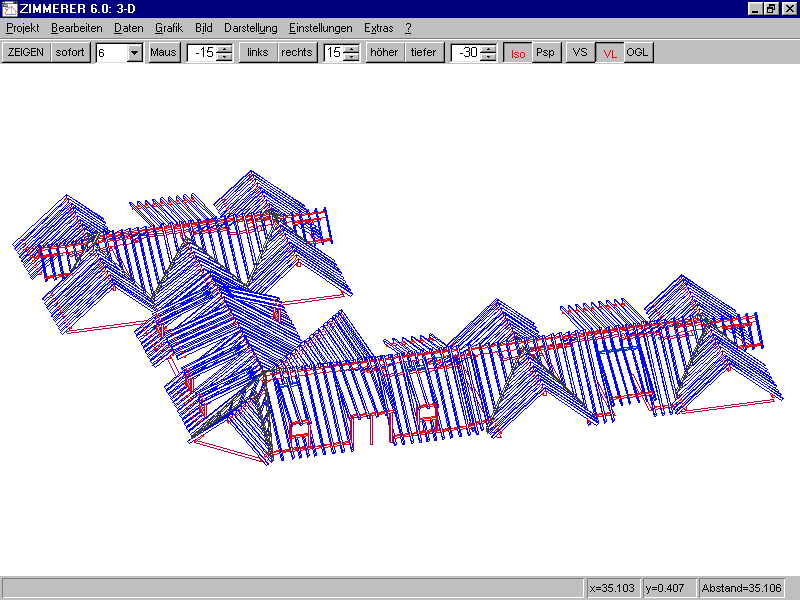The height and width of the screenshot is (600, 800).
Task: Toggle the Iso isometric view mode
Action: [517, 53]
